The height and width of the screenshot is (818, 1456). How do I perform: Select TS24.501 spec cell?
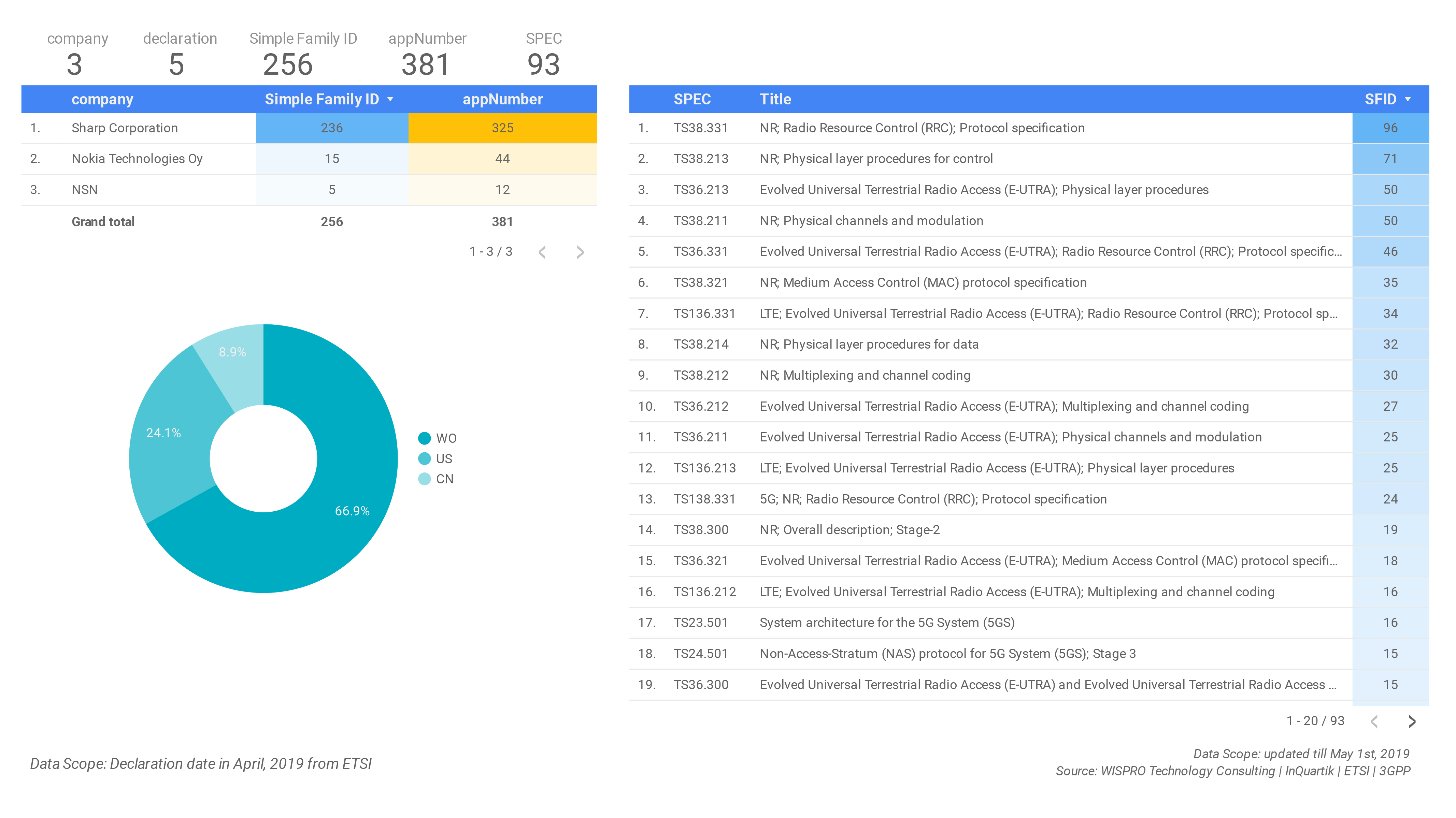click(x=700, y=654)
